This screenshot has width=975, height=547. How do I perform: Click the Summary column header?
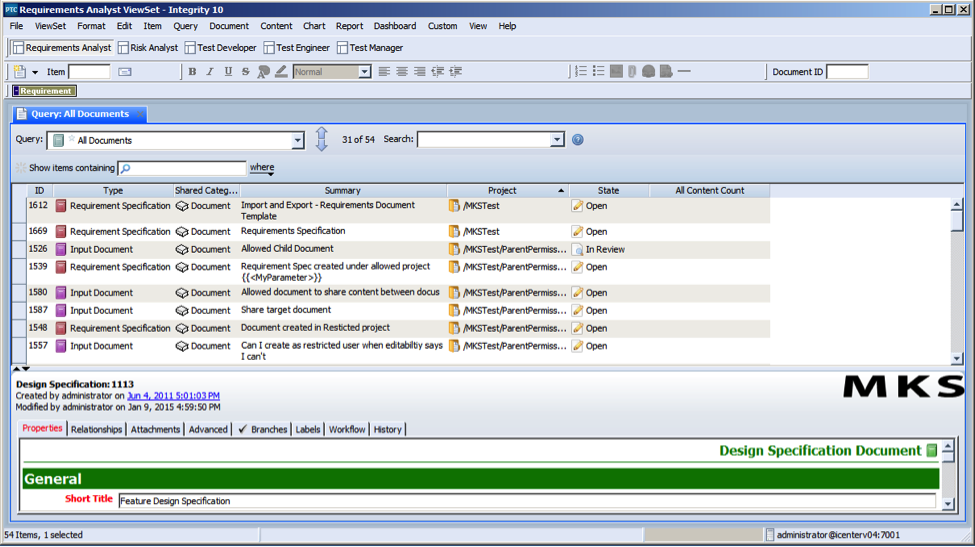pyautogui.click(x=343, y=191)
